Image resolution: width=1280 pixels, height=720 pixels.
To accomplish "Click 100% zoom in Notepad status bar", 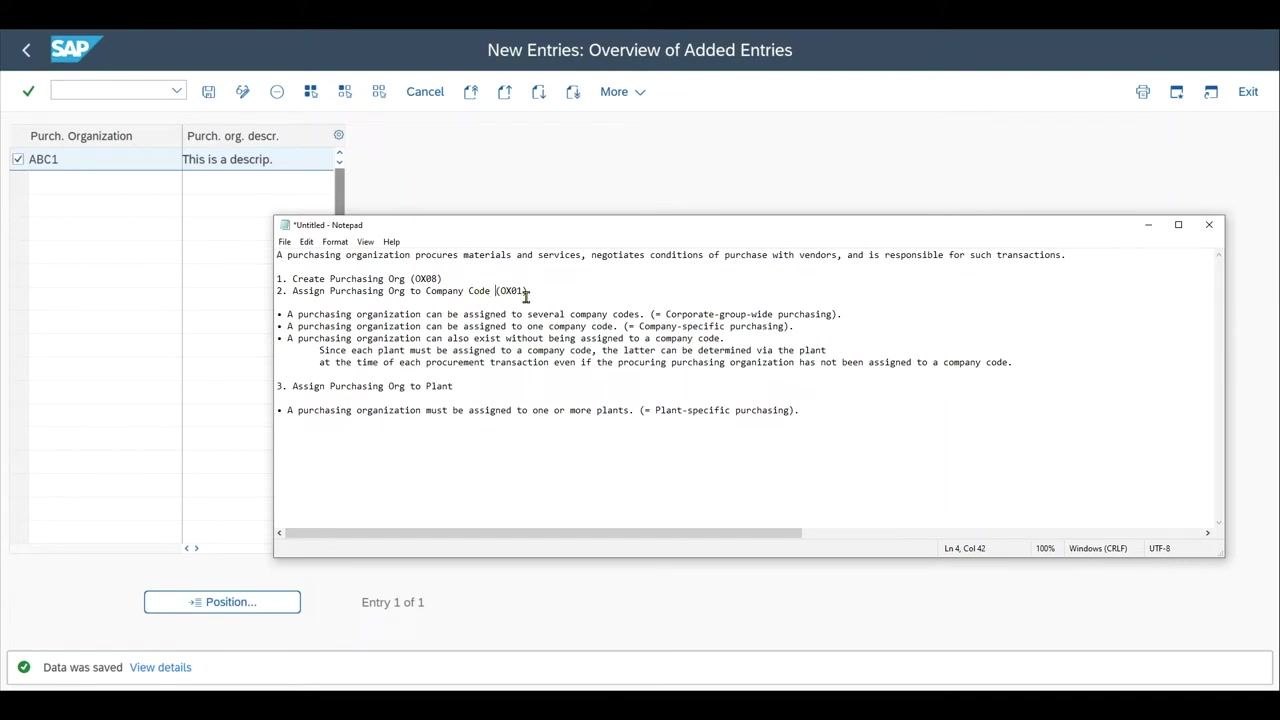I will pyautogui.click(x=1045, y=548).
